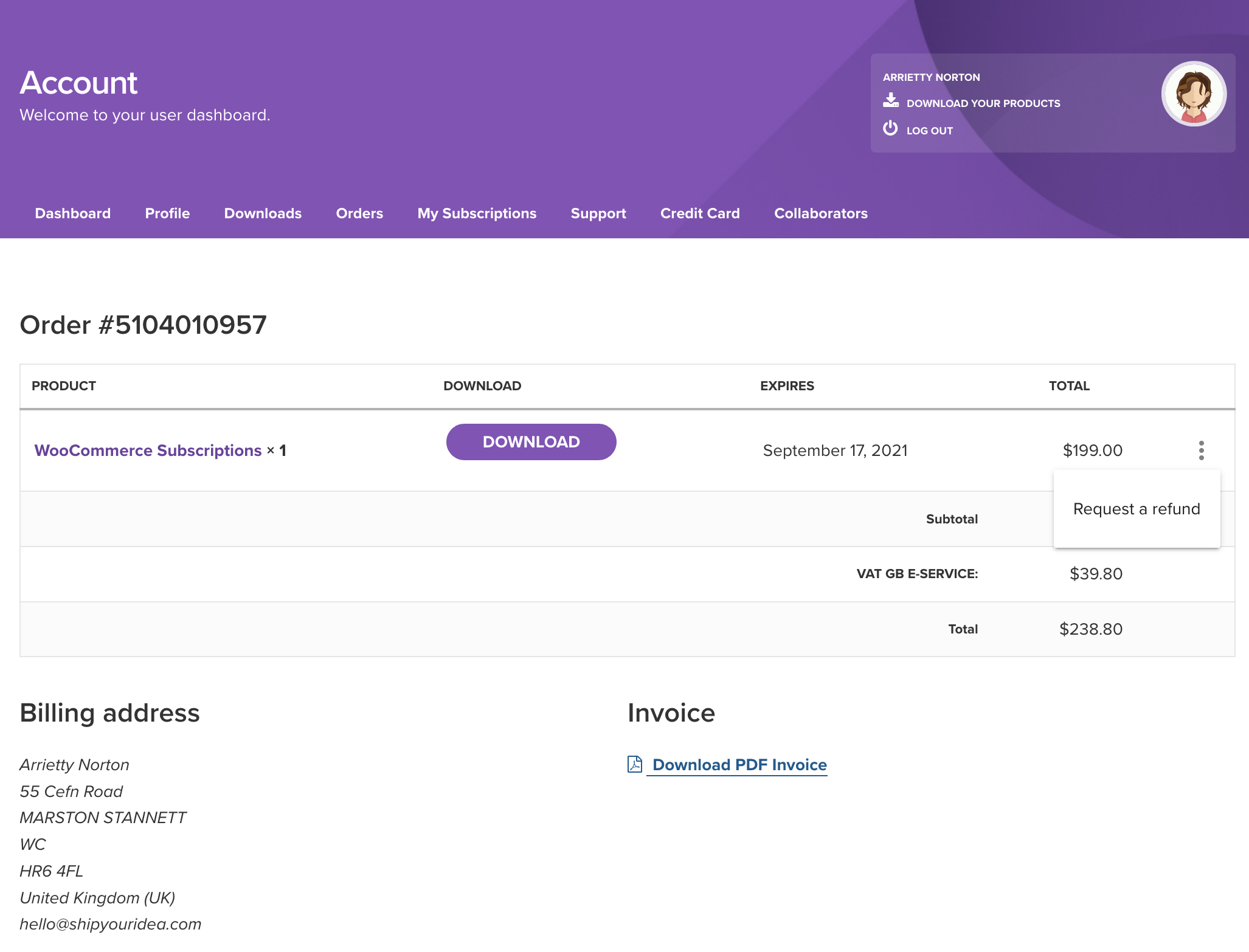
Task: Click DOWNLOAD YOUR PRODUCTS in the header
Action: click(983, 103)
